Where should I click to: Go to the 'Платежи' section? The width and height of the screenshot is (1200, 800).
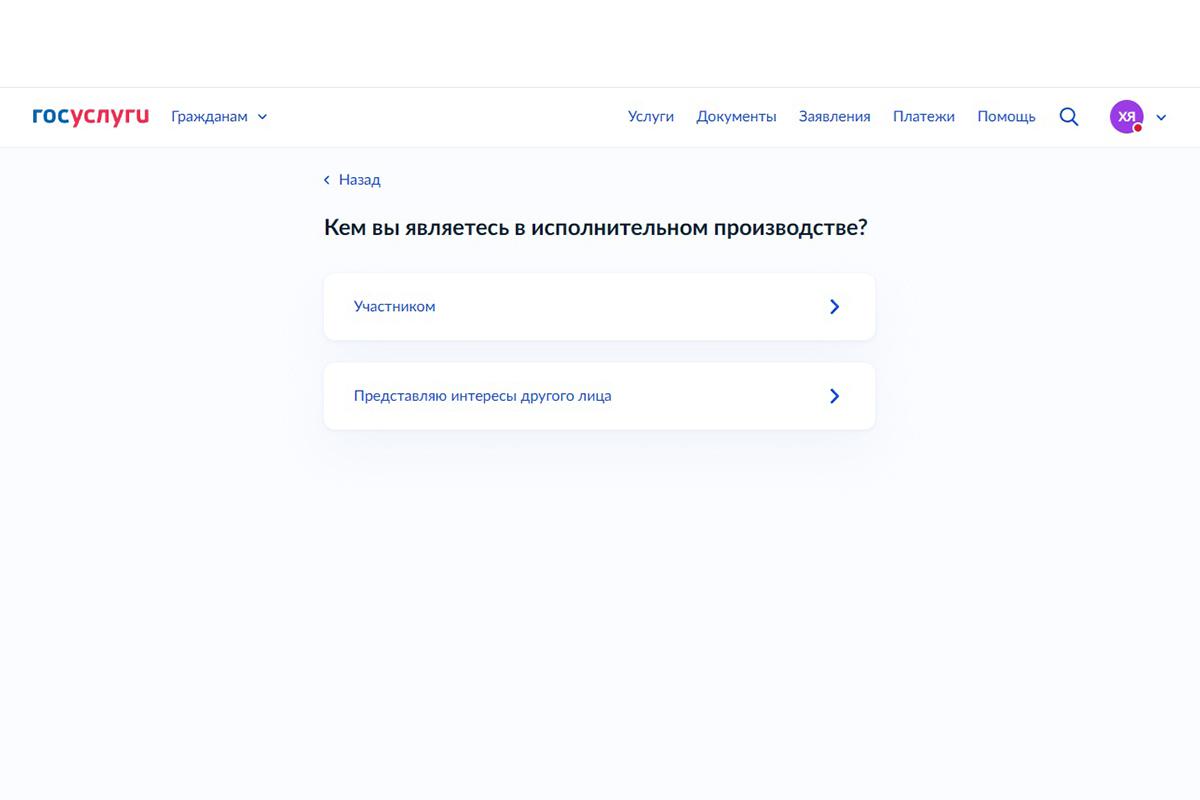tap(923, 116)
